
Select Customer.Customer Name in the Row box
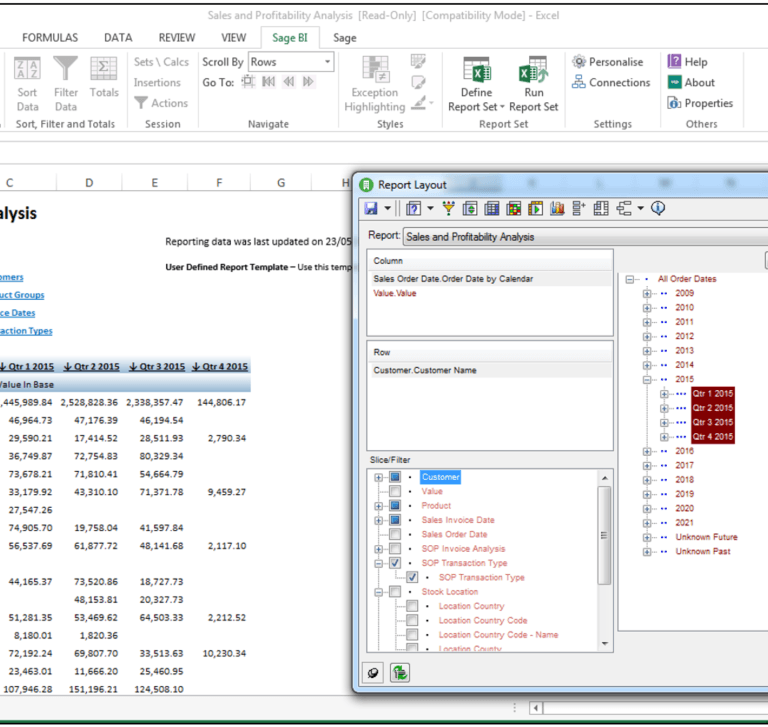425,370
